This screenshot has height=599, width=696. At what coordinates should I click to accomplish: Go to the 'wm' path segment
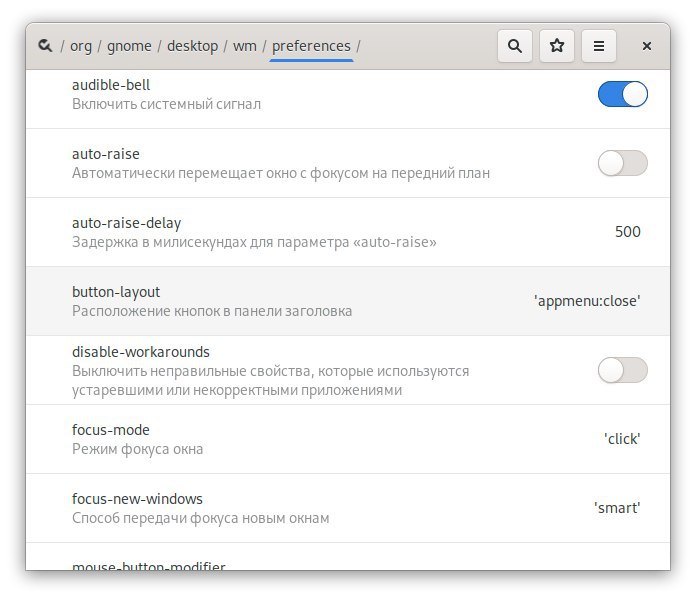[245, 46]
